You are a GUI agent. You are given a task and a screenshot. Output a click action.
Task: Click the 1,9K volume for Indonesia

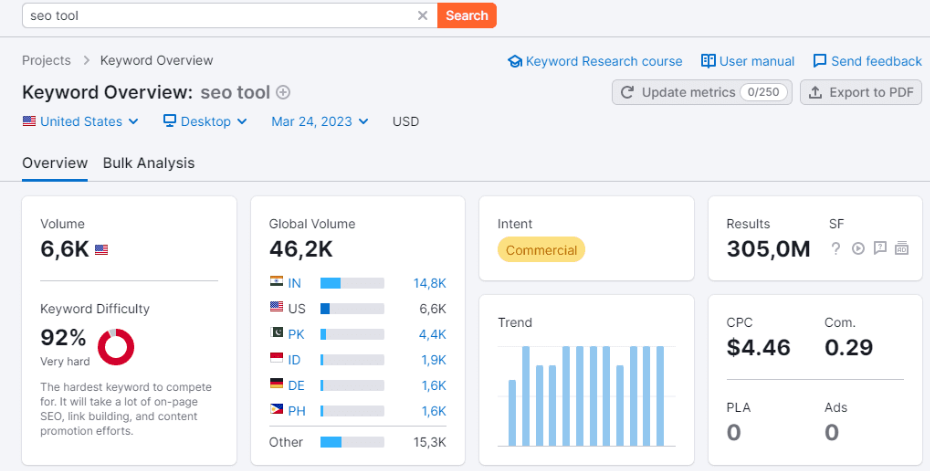(434, 360)
